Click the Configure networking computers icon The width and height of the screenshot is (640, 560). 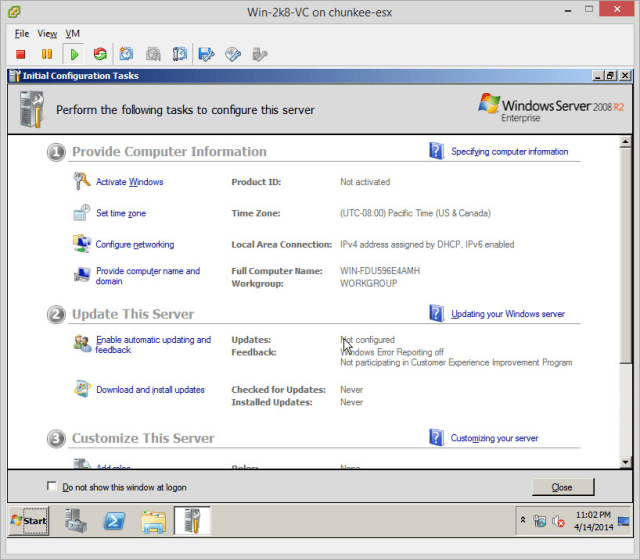coord(82,244)
